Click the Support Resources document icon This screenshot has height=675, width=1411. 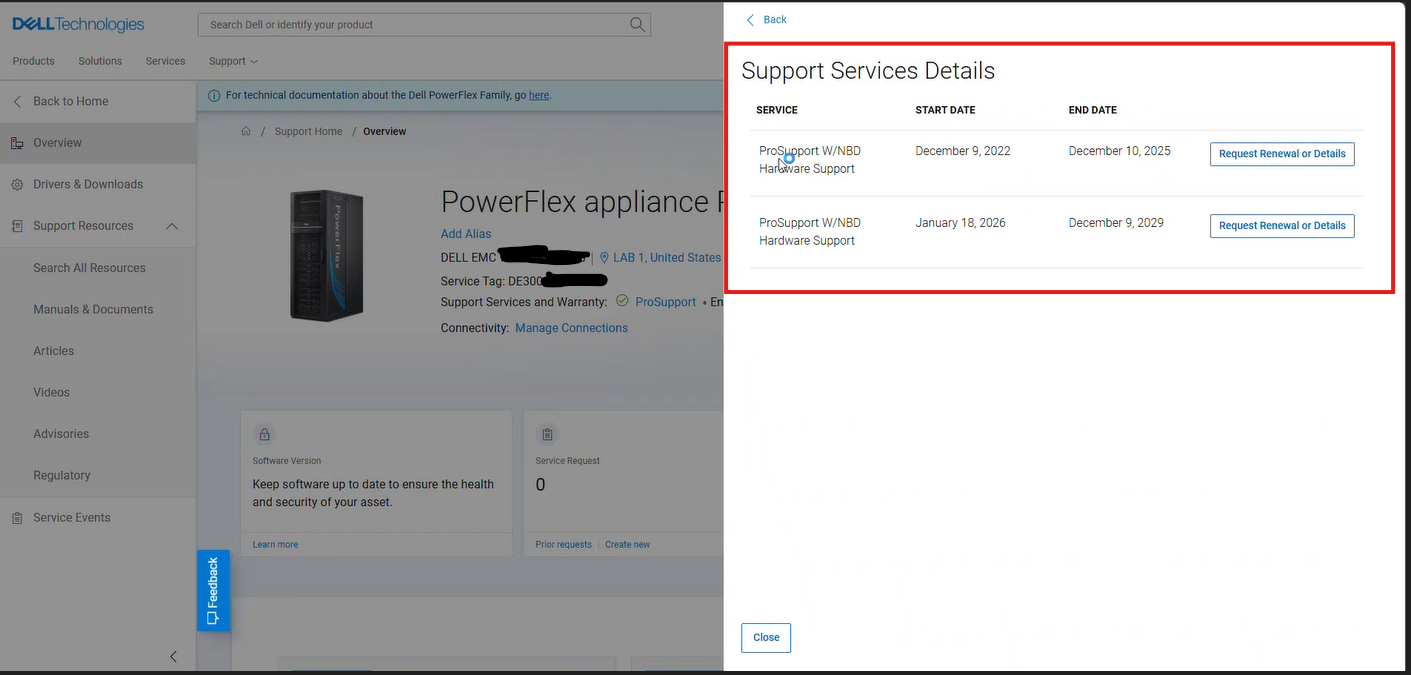17,226
